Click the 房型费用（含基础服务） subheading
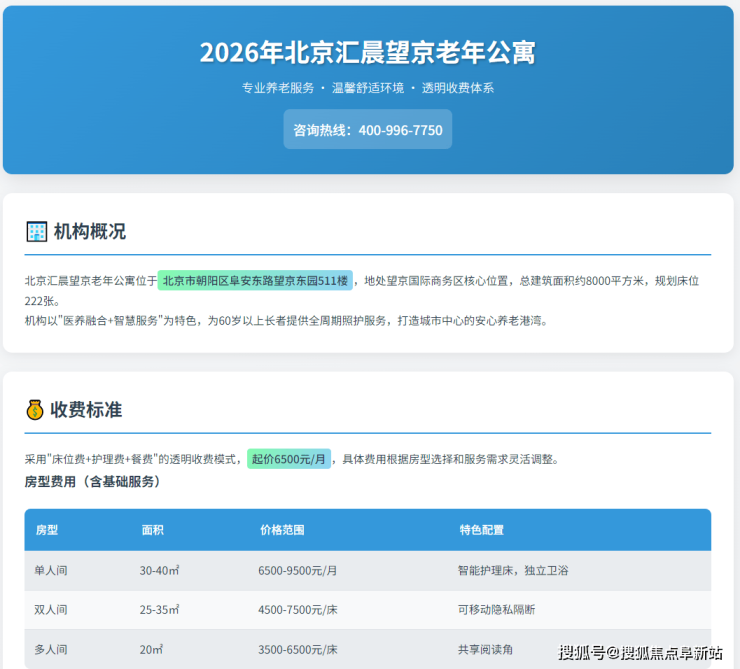Screen dimensions: 740x669 point(92,482)
